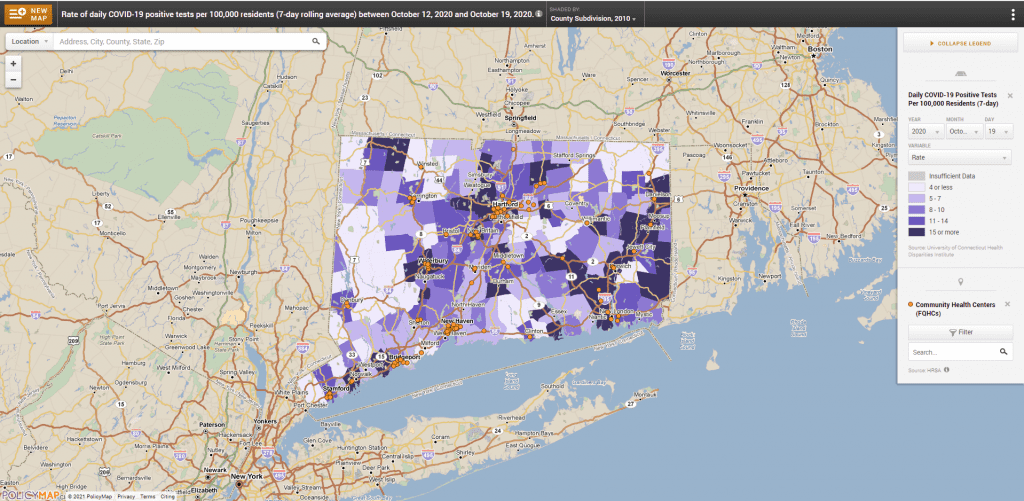The image size is (1024, 501).
Task: Open the three-dot options menu
Action: coord(1012,14)
